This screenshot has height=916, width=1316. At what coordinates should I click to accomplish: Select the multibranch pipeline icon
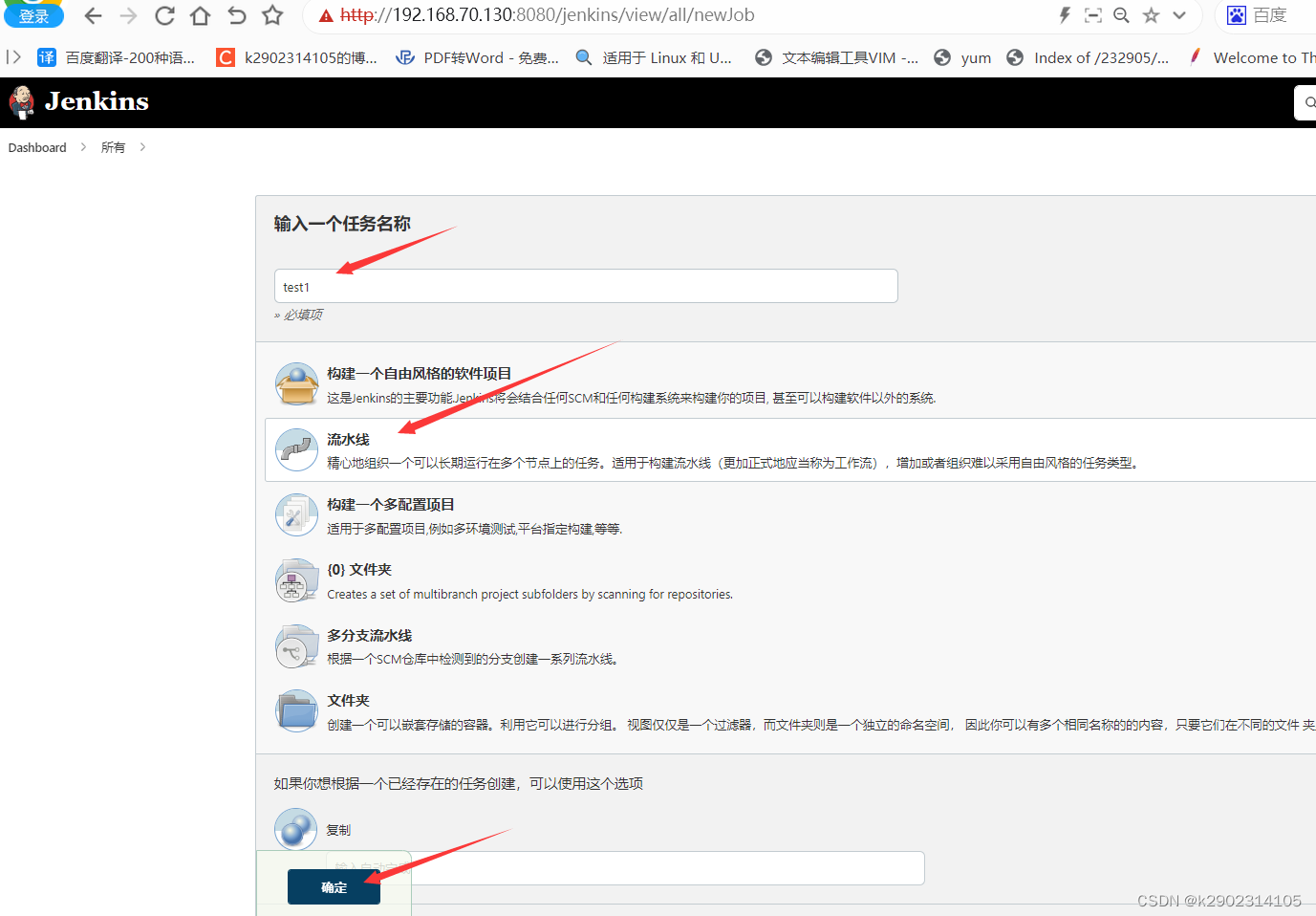pyautogui.click(x=296, y=646)
